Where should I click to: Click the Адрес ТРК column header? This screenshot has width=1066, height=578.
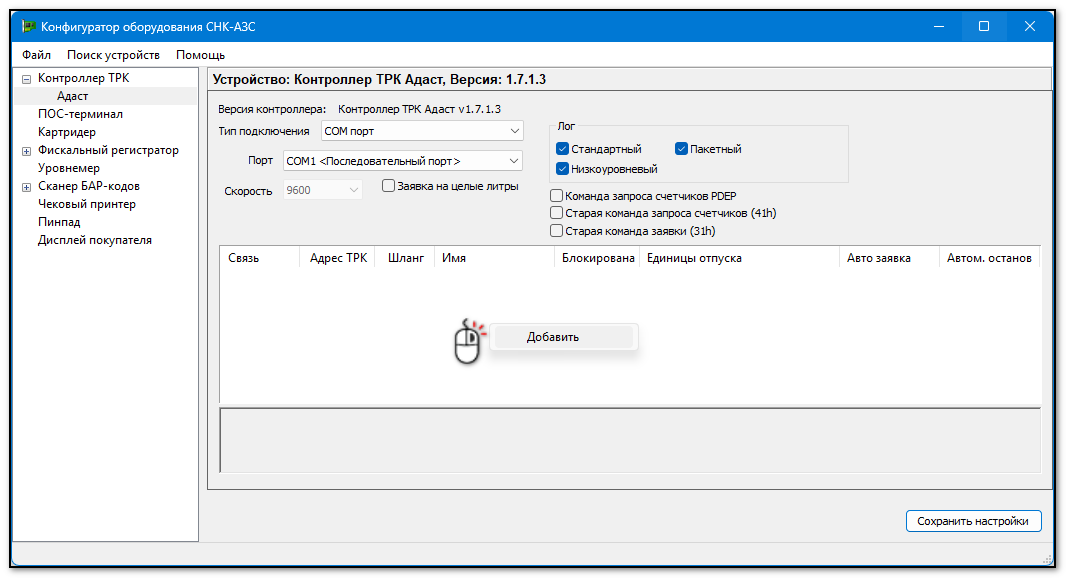pyautogui.click(x=338, y=258)
